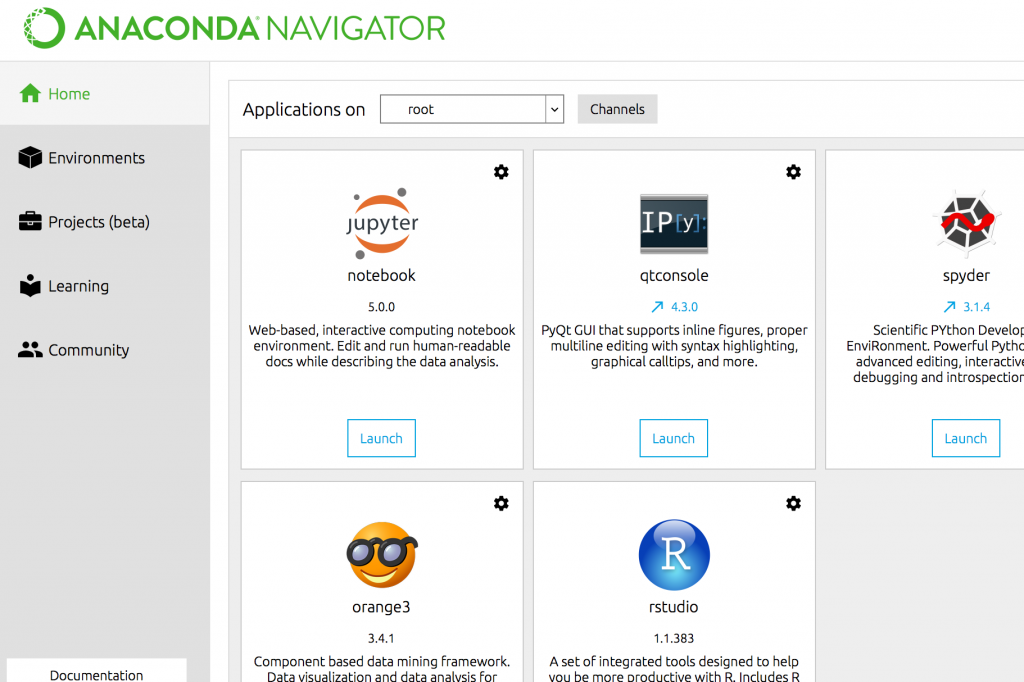Click the Projects briefcase icon
The height and width of the screenshot is (682, 1024).
click(x=30, y=221)
